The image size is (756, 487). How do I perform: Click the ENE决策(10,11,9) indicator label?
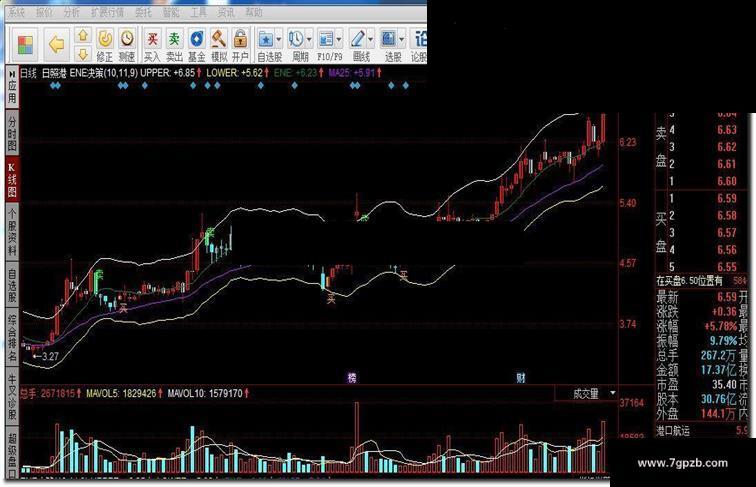pyautogui.click(x=104, y=73)
